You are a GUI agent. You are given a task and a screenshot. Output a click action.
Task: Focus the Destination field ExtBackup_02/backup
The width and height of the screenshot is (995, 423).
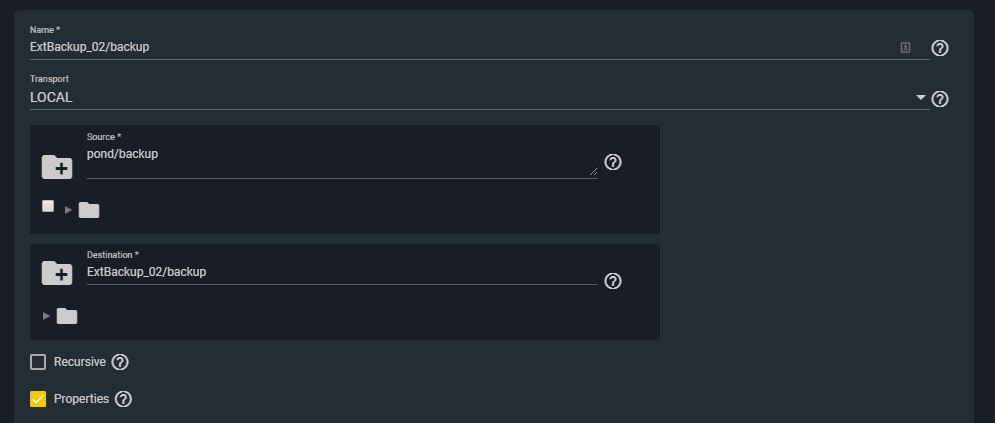point(342,272)
